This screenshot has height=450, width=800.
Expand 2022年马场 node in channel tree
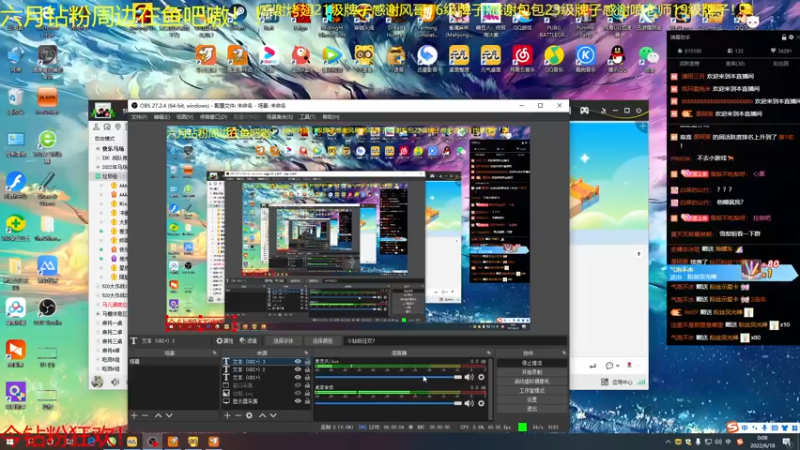coord(98,167)
